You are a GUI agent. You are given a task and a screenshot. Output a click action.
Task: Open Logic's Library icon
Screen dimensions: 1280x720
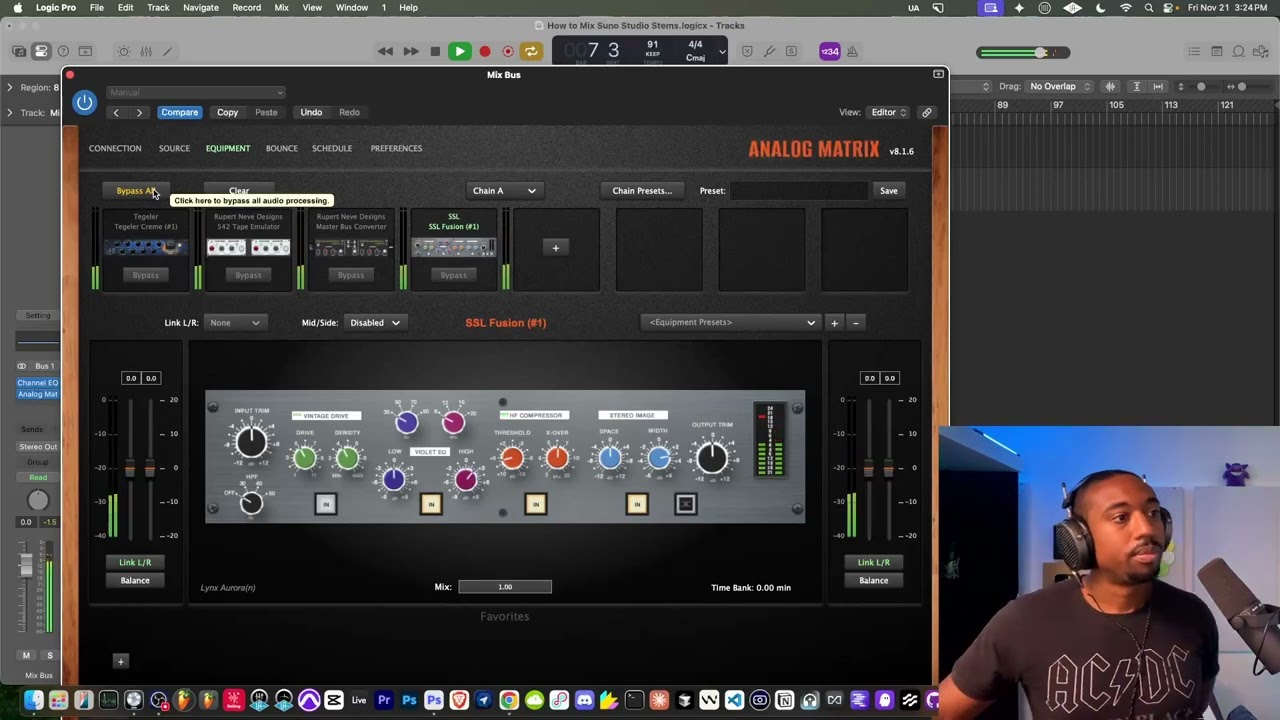coord(19,51)
